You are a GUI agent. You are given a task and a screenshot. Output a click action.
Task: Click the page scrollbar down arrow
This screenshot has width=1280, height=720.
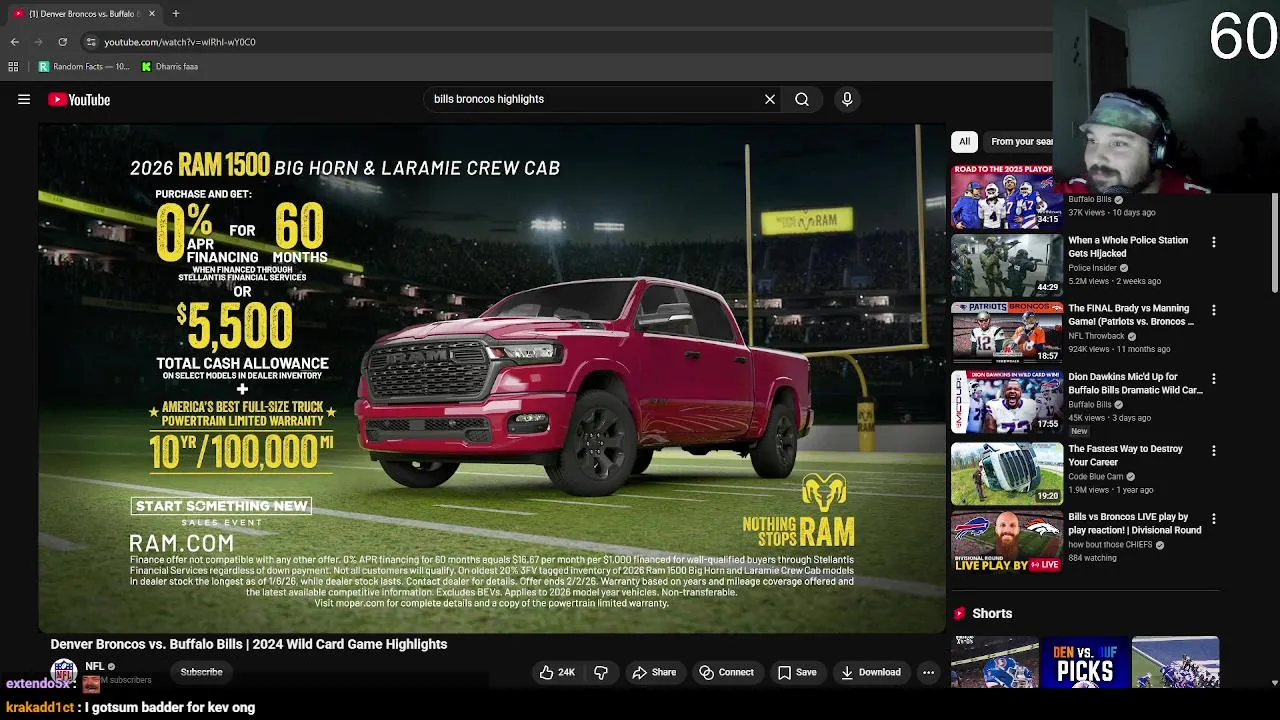1274,682
